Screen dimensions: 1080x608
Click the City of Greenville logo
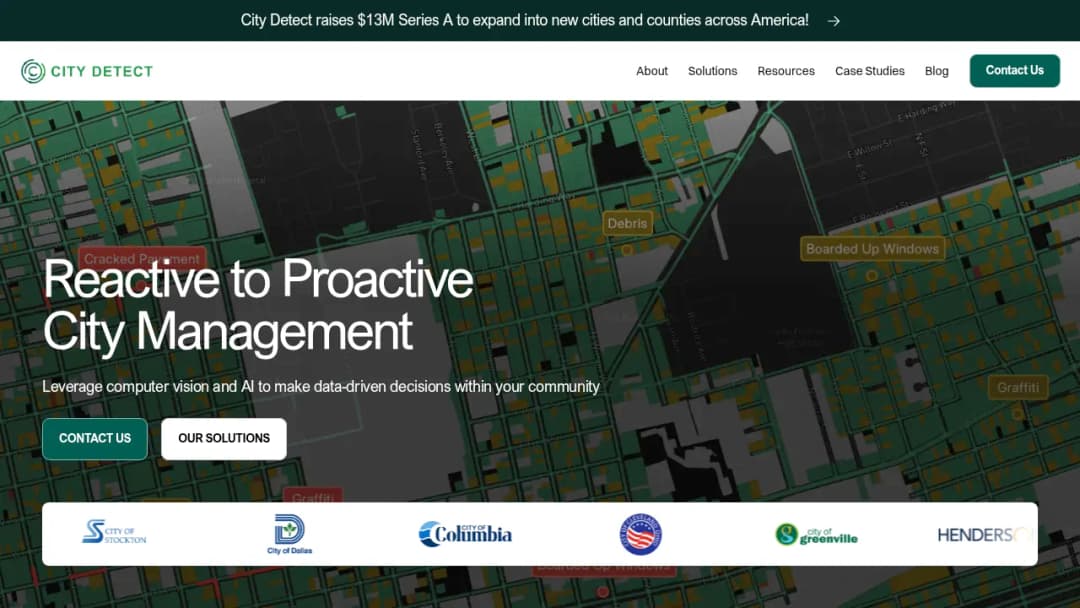(816, 534)
